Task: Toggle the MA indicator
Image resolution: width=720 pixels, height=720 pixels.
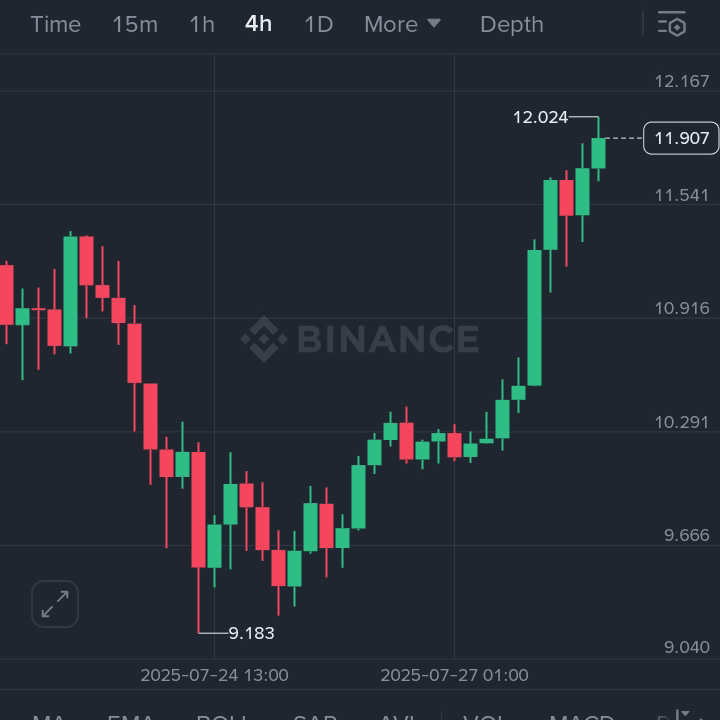Action: pos(49,715)
